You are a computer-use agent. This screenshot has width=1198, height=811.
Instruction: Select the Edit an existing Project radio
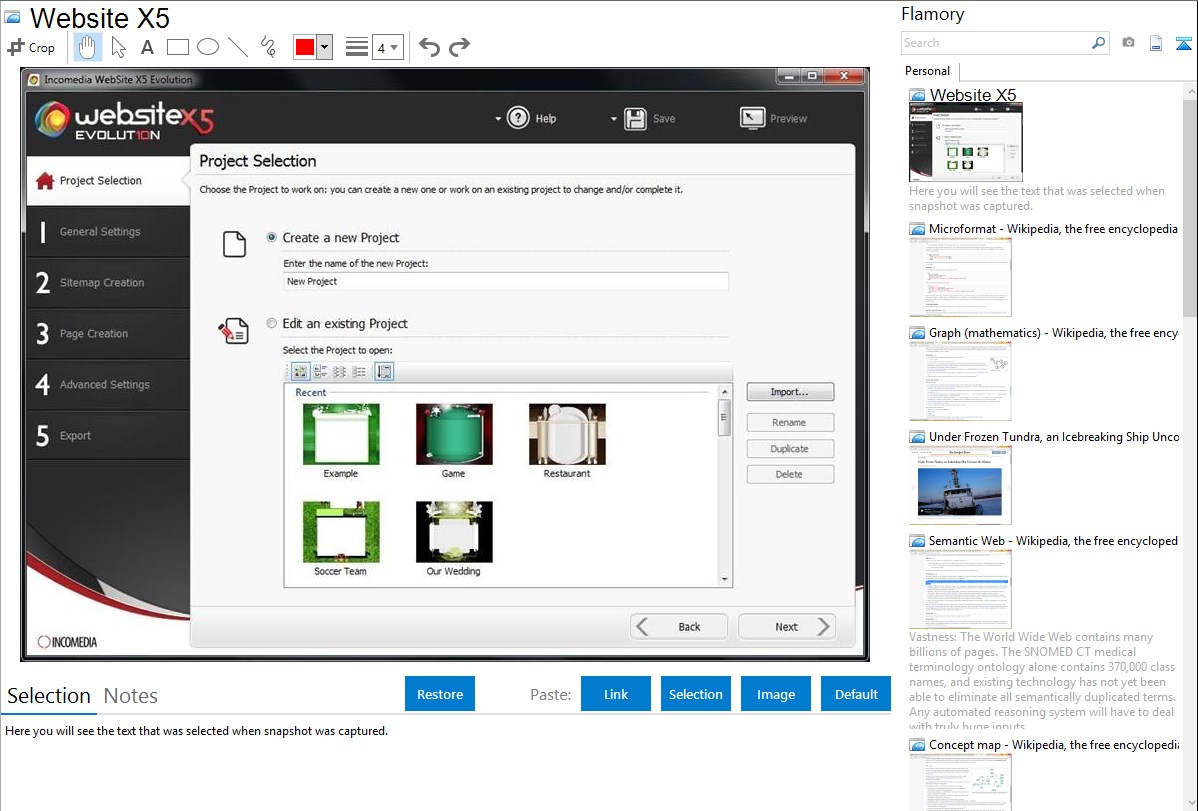[271, 323]
